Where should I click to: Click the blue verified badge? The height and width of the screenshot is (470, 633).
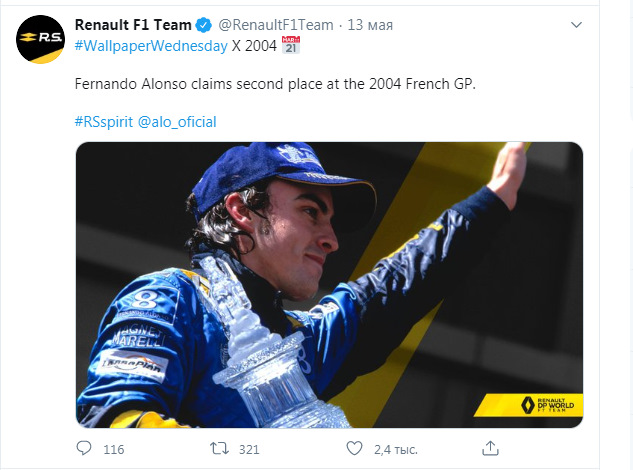tap(201, 23)
